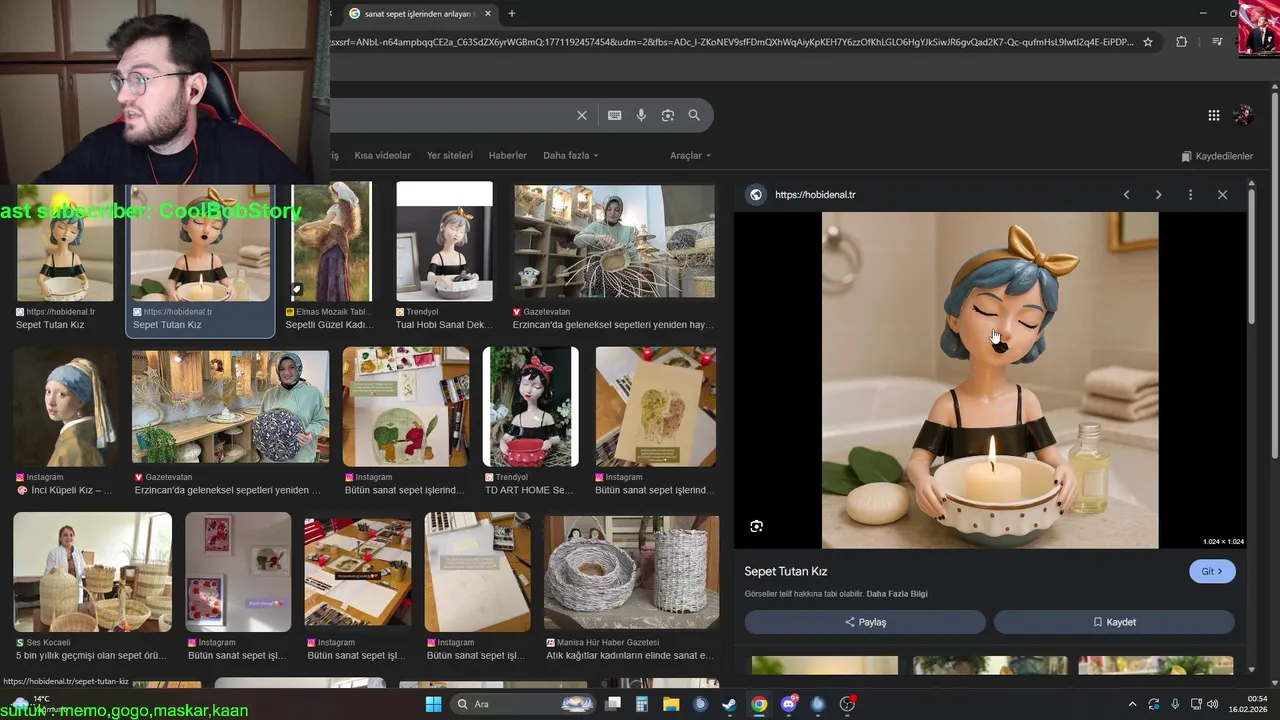
Task: Click the large preview image of the figurine
Action: point(990,380)
